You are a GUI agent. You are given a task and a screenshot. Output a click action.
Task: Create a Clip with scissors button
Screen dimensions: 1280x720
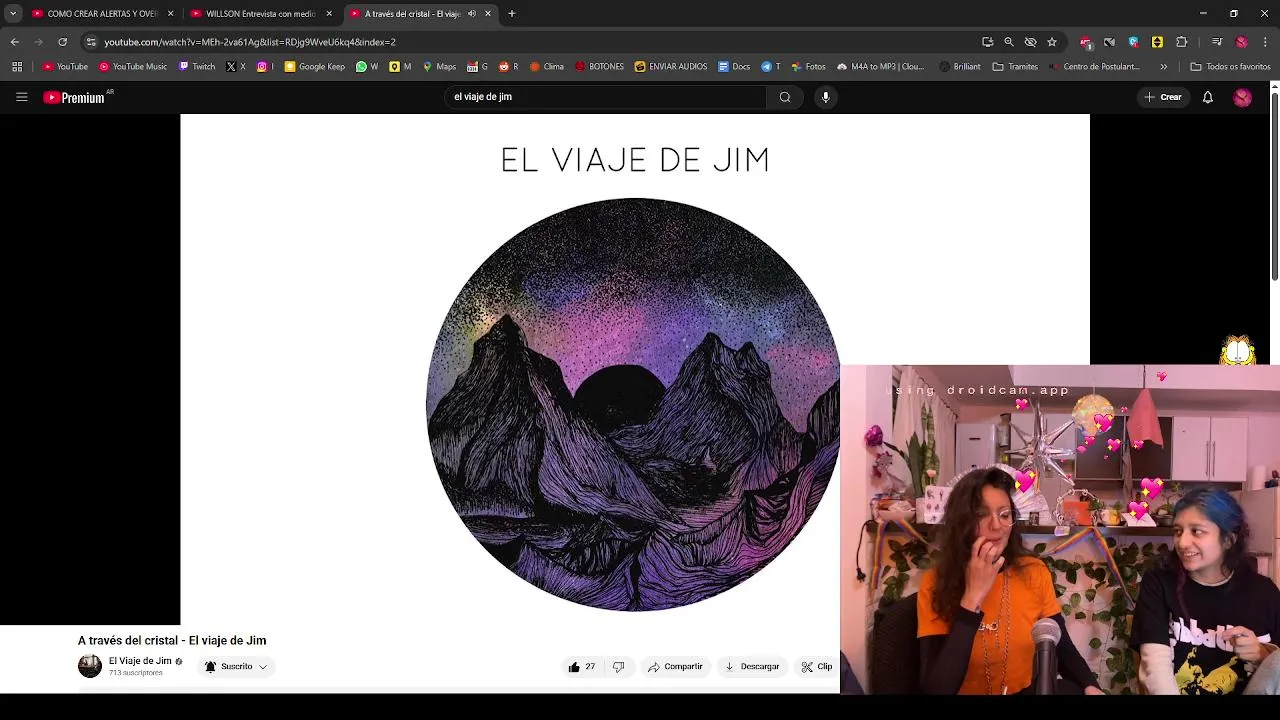817,667
